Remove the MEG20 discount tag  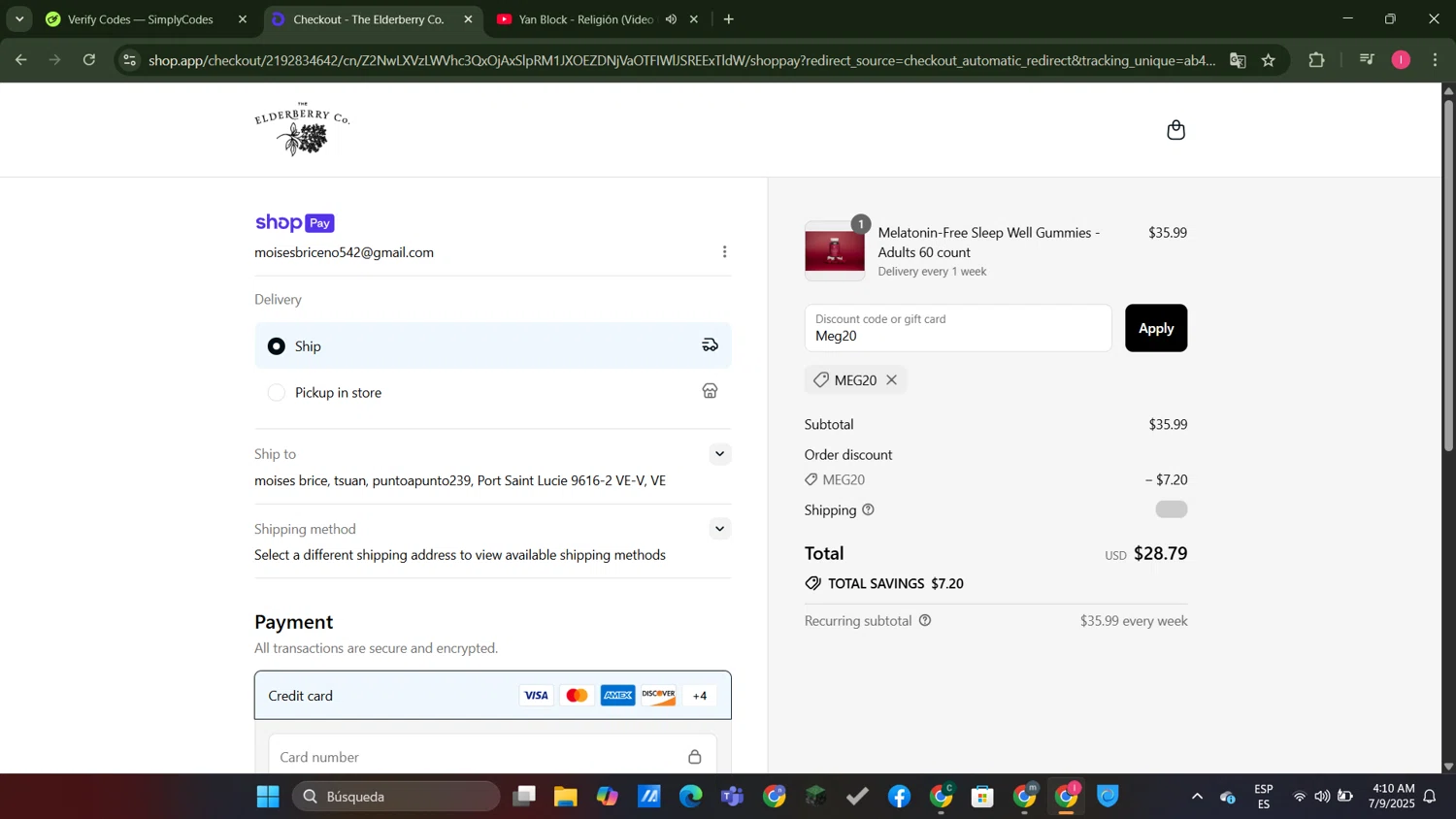(x=891, y=380)
